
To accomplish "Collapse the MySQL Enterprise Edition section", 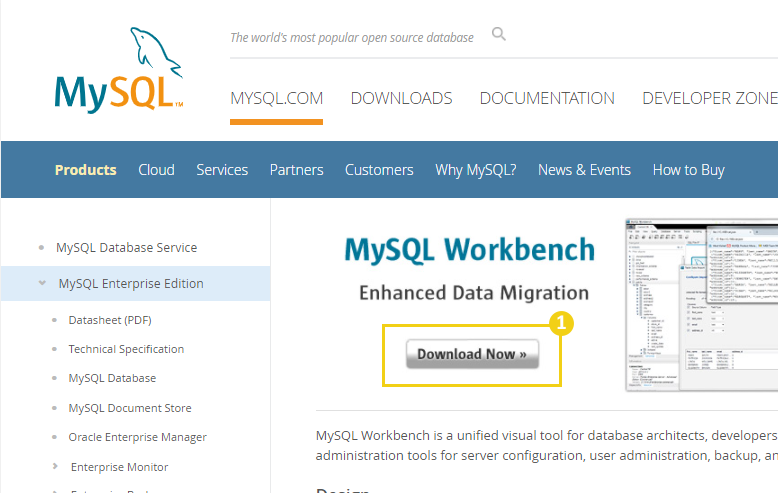I will pos(42,284).
